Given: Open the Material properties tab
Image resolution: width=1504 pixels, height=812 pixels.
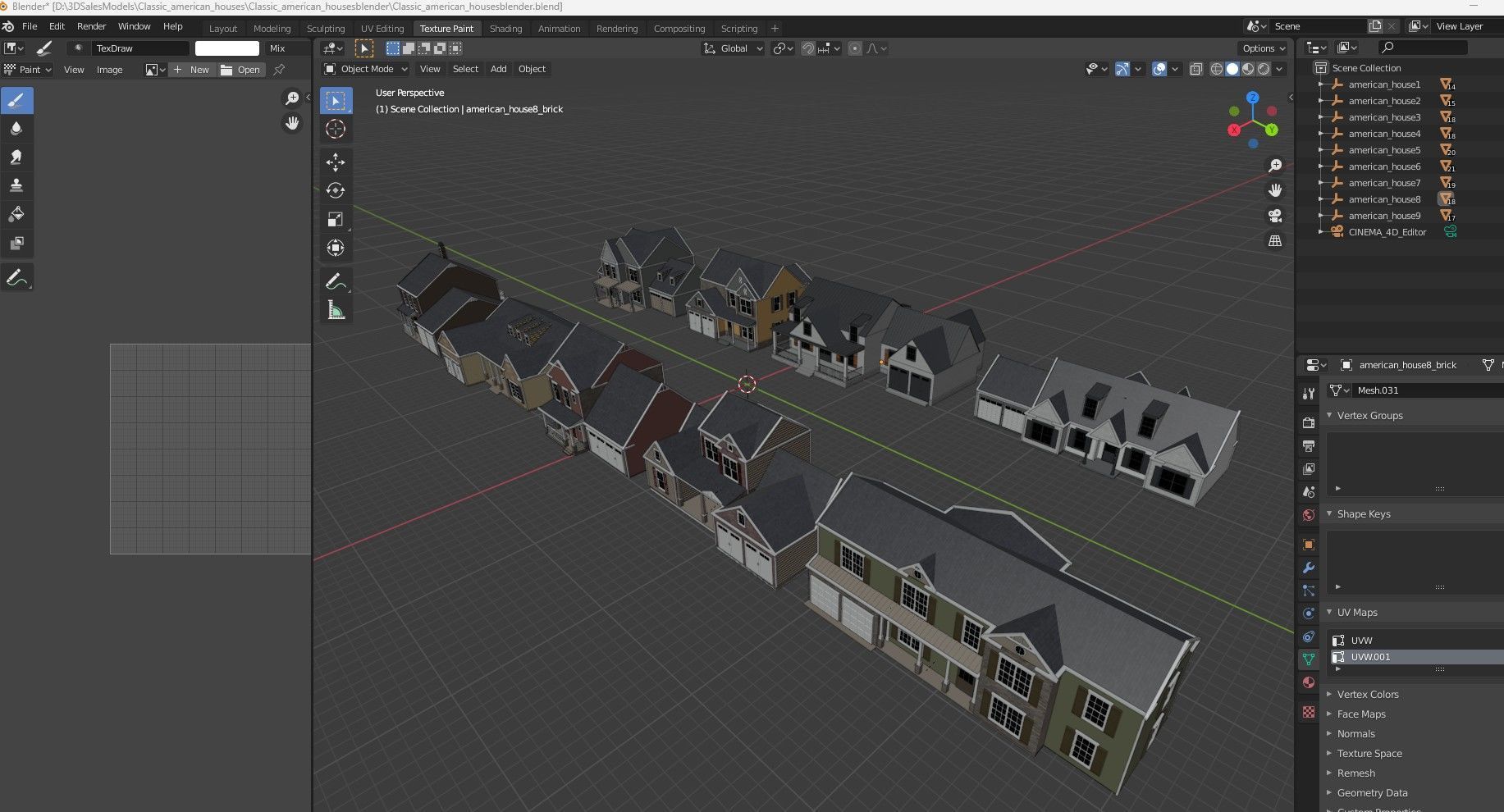Looking at the screenshot, I should click(x=1309, y=682).
